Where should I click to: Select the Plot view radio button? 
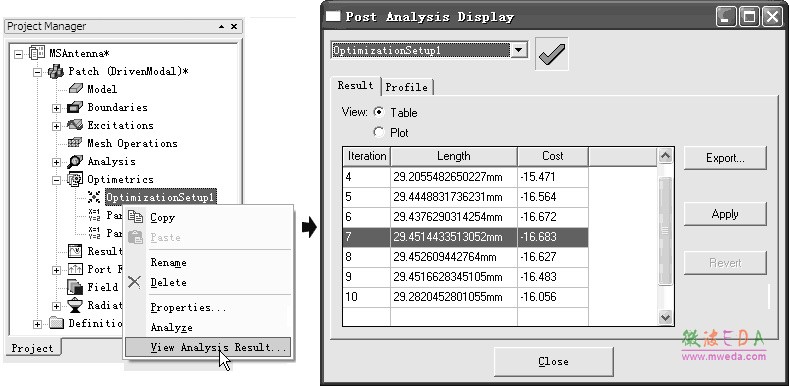[x=379, y=132]
